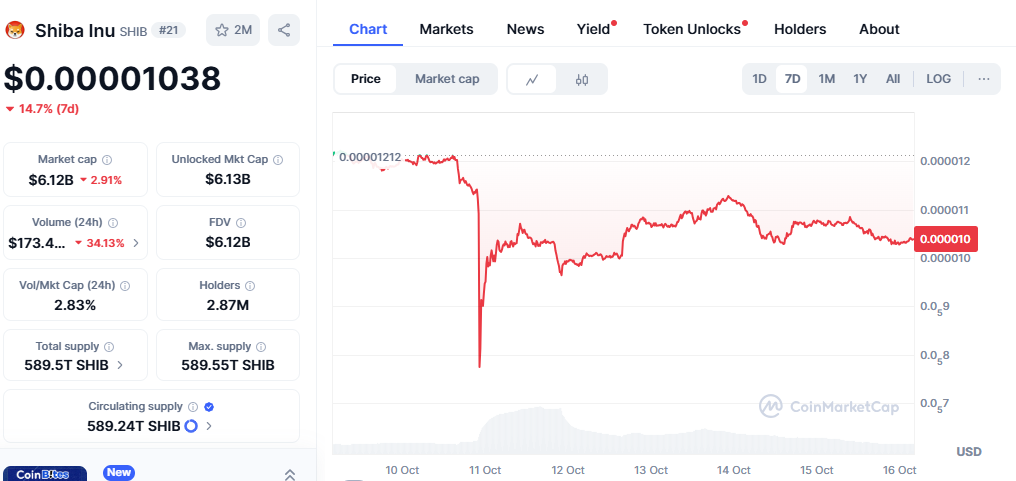Open the Markets tab
This screenshot has width=1016, height=481.
pos(446,29)
